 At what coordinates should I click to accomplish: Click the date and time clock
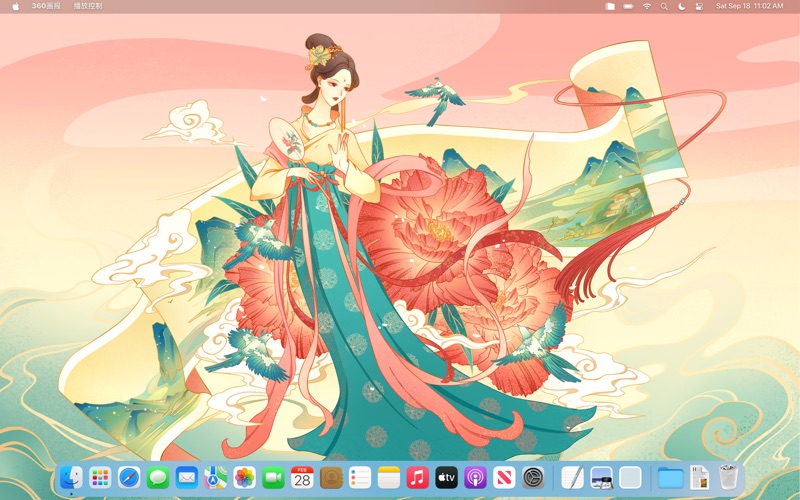749,6
